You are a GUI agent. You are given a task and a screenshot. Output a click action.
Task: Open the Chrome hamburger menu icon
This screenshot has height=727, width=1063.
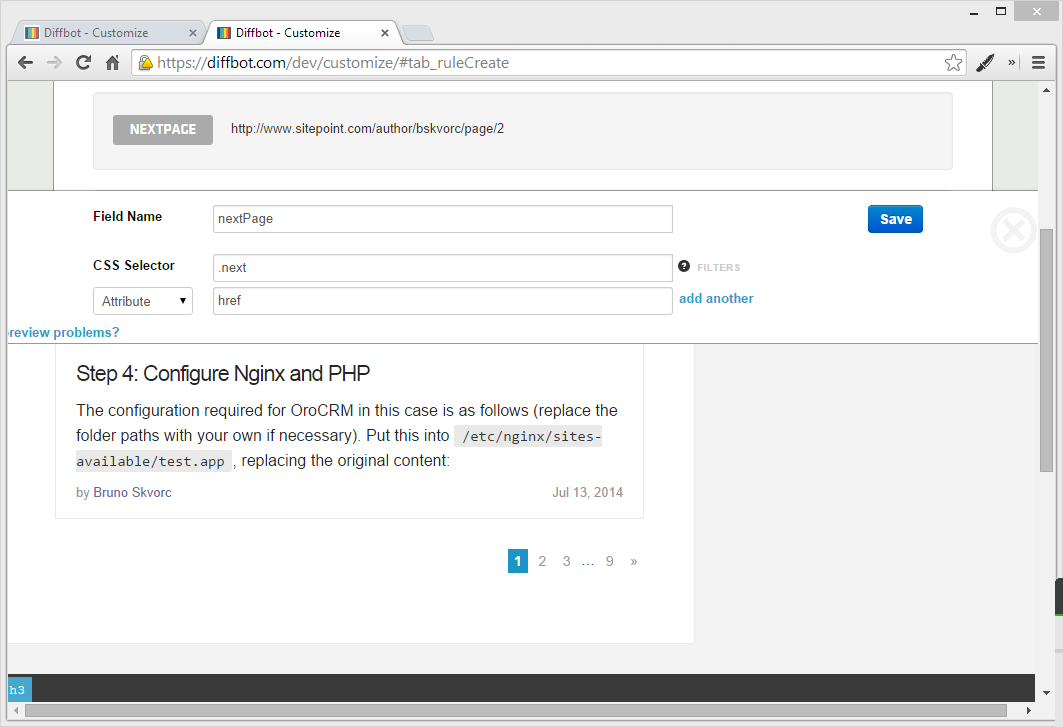(x=1038, y=62)
